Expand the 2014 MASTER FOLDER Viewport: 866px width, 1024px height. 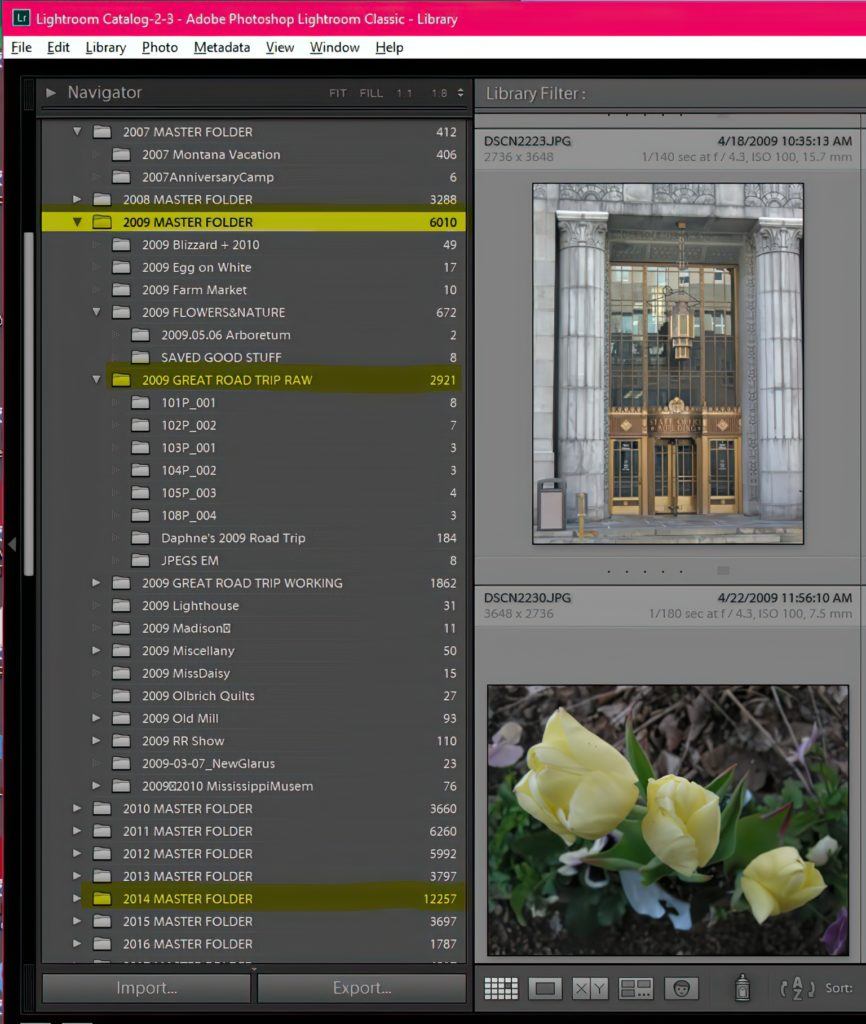[x=77, y=899]
